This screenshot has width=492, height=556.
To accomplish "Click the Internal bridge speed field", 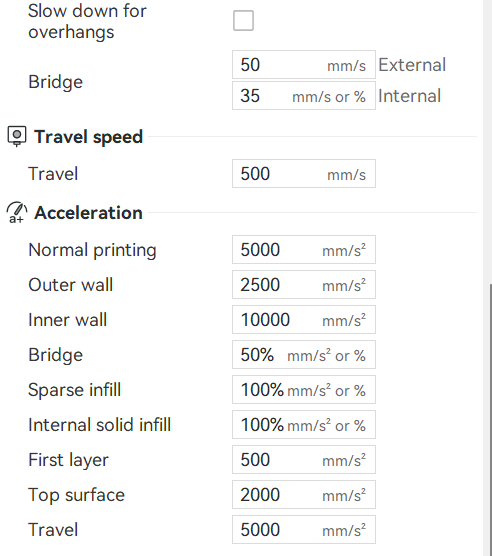I will tap(304, 96).
